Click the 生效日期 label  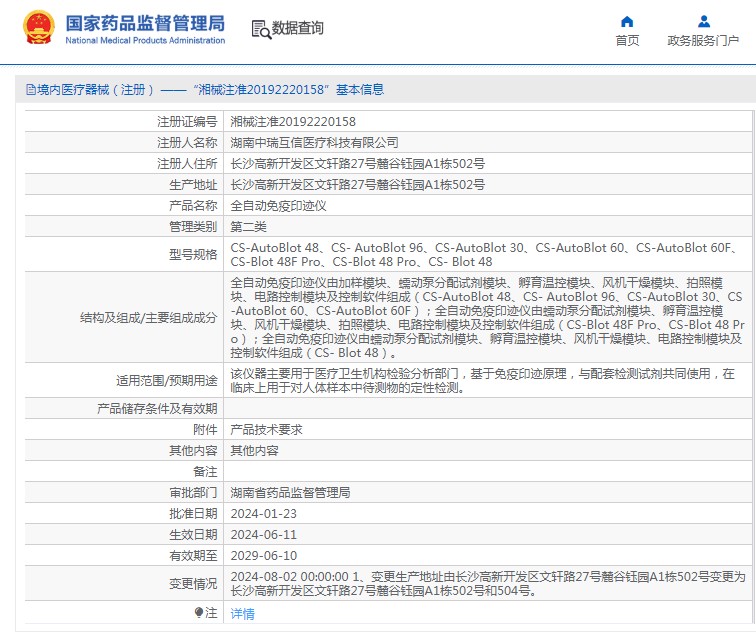tap(193, 534)
